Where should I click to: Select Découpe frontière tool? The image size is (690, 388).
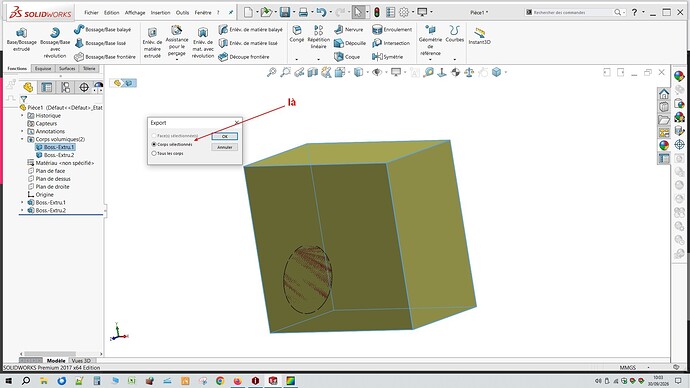point(244,57)
